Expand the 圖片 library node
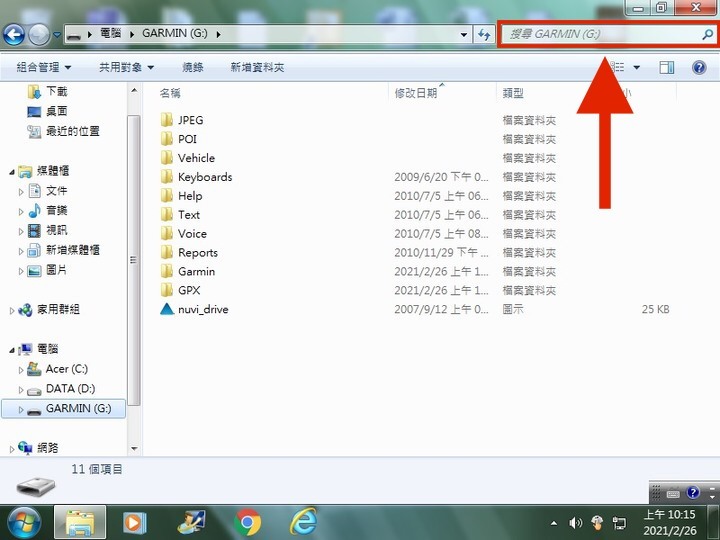This screenshot has height=540, width=720. (x=21, y=271)
